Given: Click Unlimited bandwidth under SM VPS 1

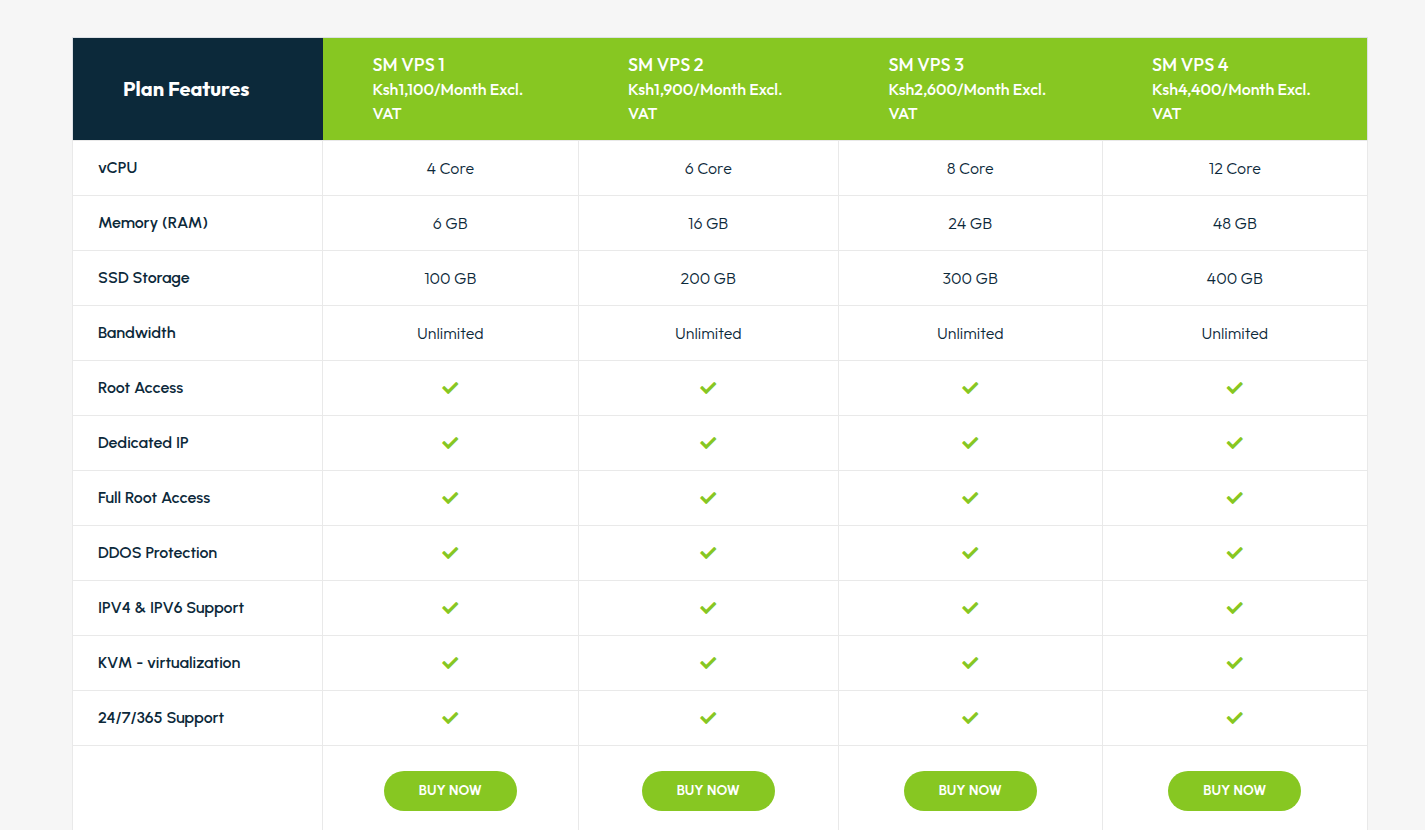Looking at the screenshot, I should coord(450,334).
